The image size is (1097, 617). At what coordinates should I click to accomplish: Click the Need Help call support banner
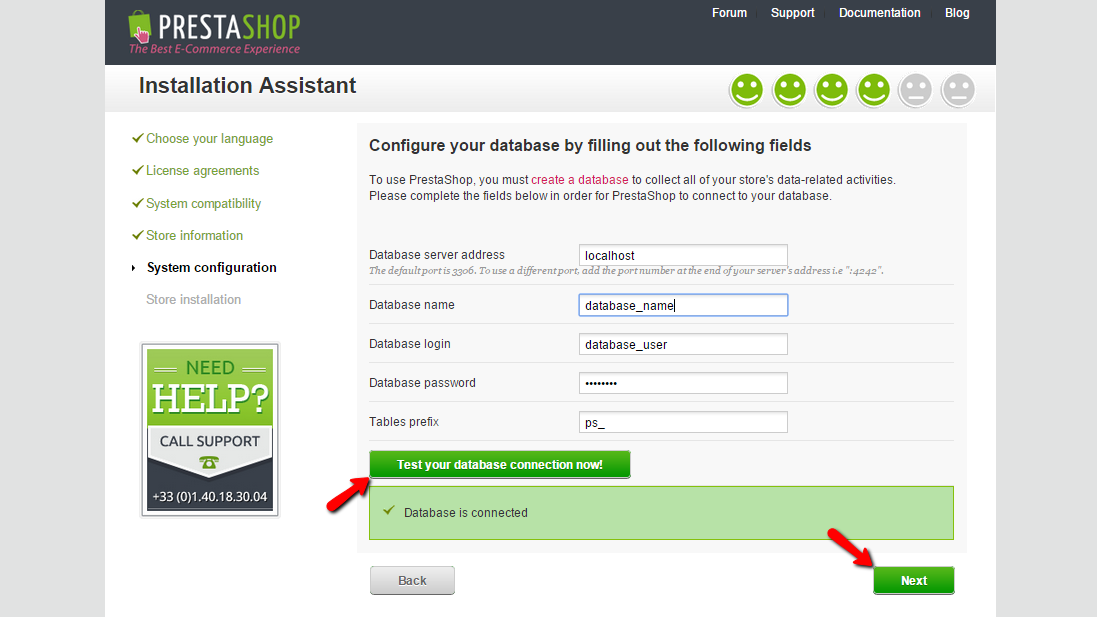click(210, 430)
